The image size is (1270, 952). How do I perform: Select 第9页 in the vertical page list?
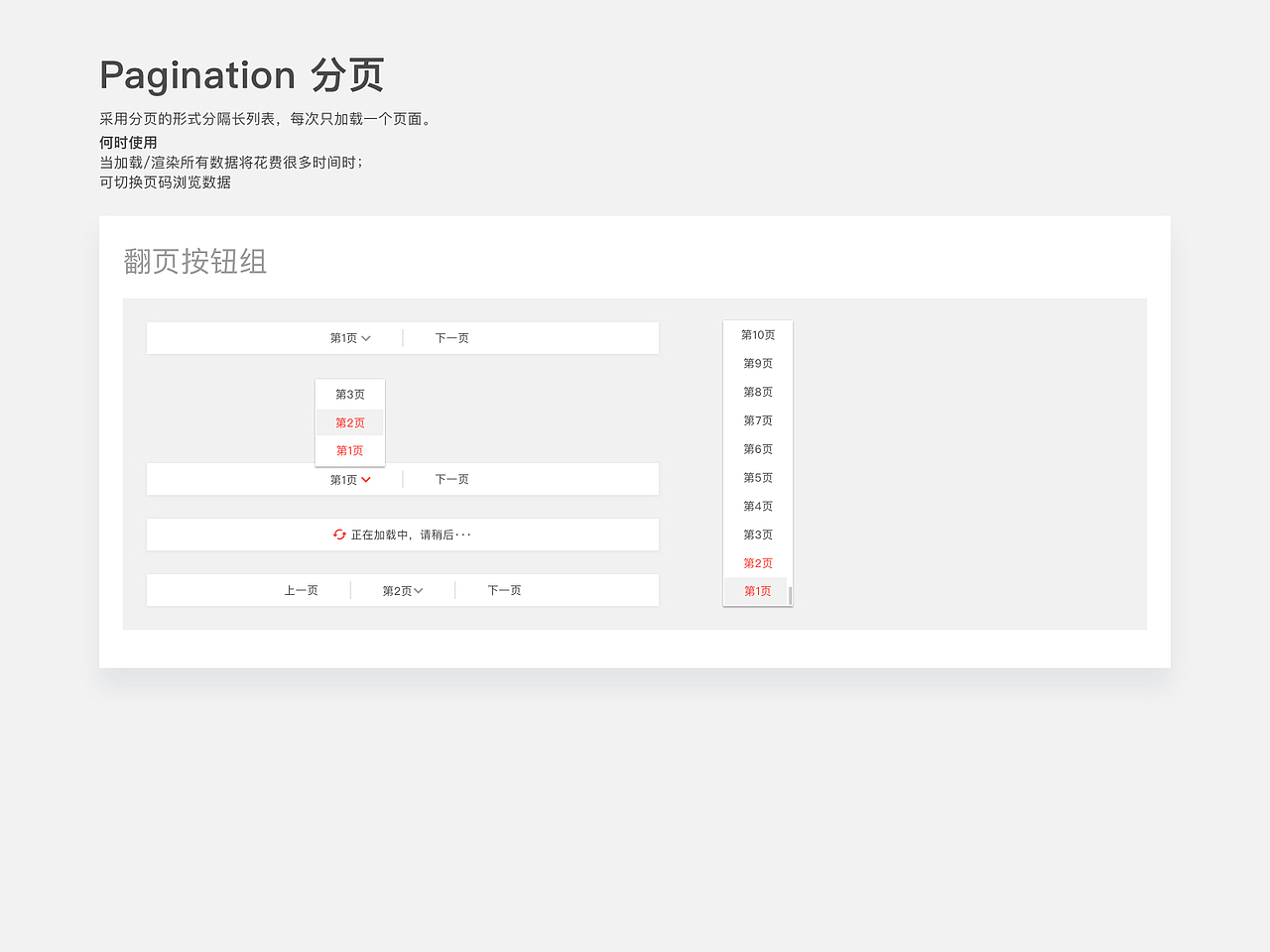[x=758, y=363]
